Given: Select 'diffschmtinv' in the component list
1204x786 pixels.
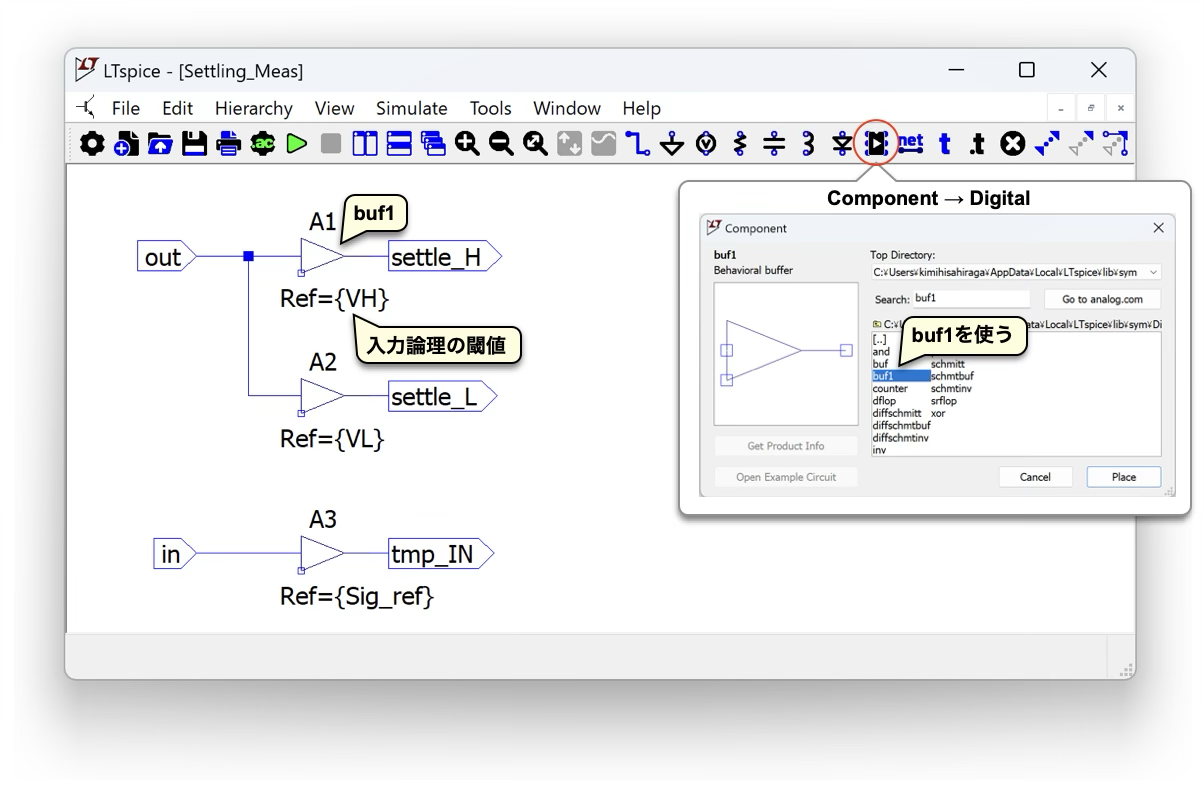Looking at the screenshot, I should (x=900, y=437).
